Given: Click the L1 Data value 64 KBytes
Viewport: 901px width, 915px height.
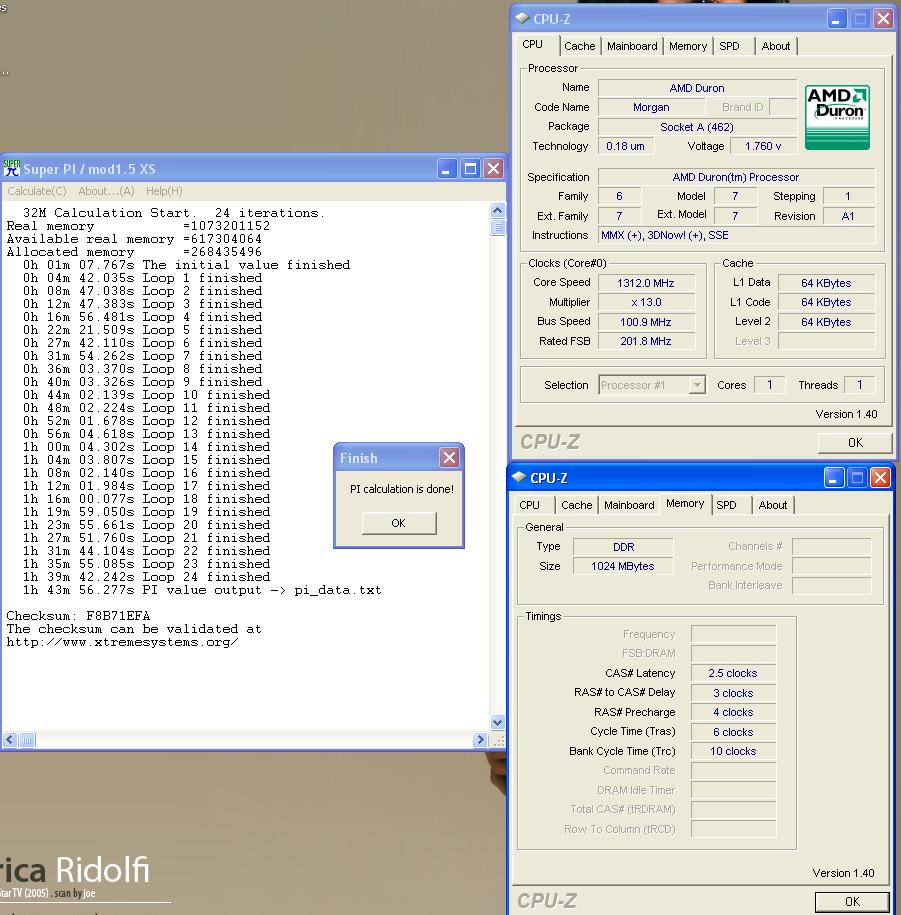Looking at the screenshot, I should (826, 283).
